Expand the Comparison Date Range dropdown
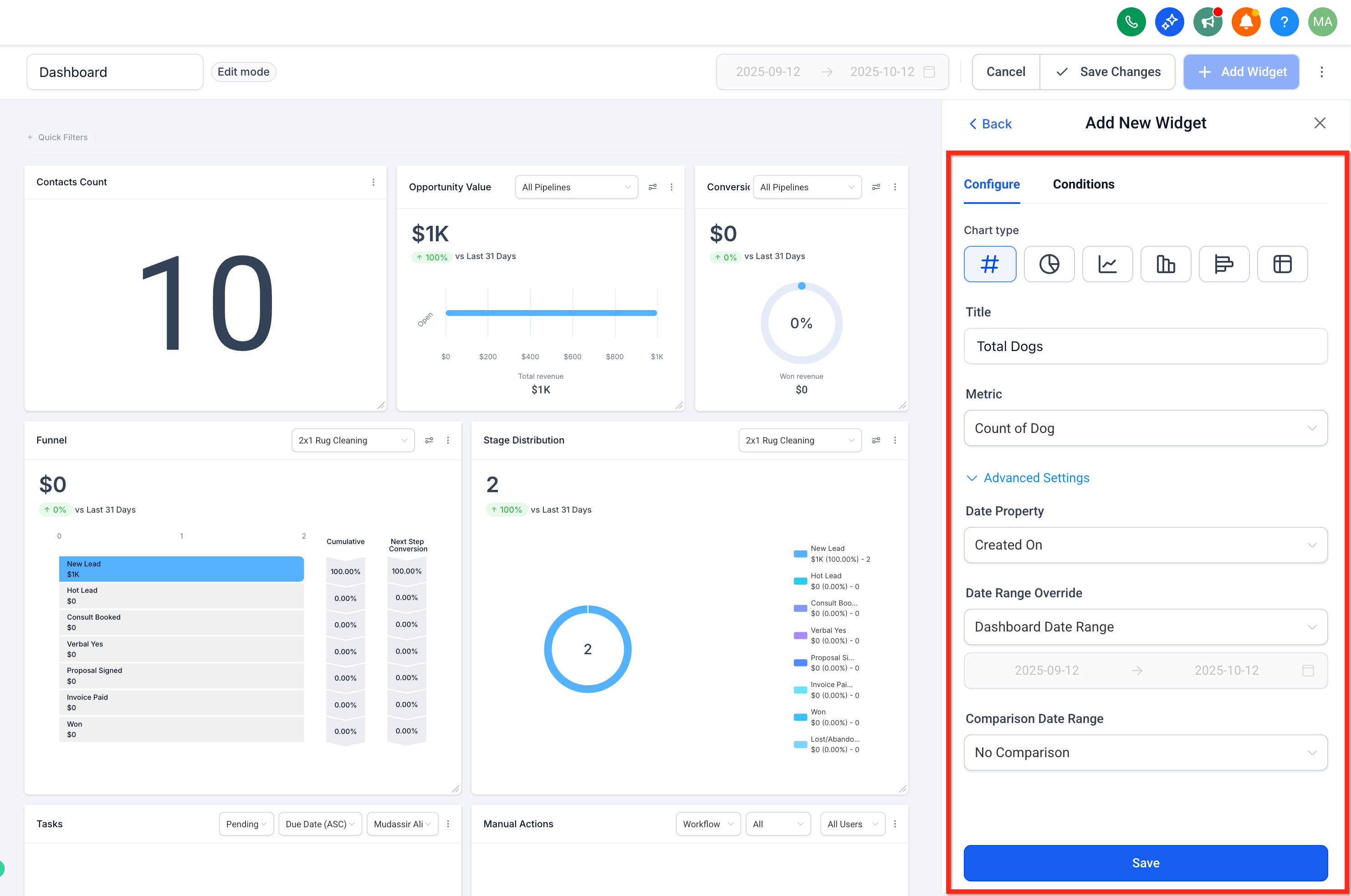1351x896 pixels. pos(1145,752)
